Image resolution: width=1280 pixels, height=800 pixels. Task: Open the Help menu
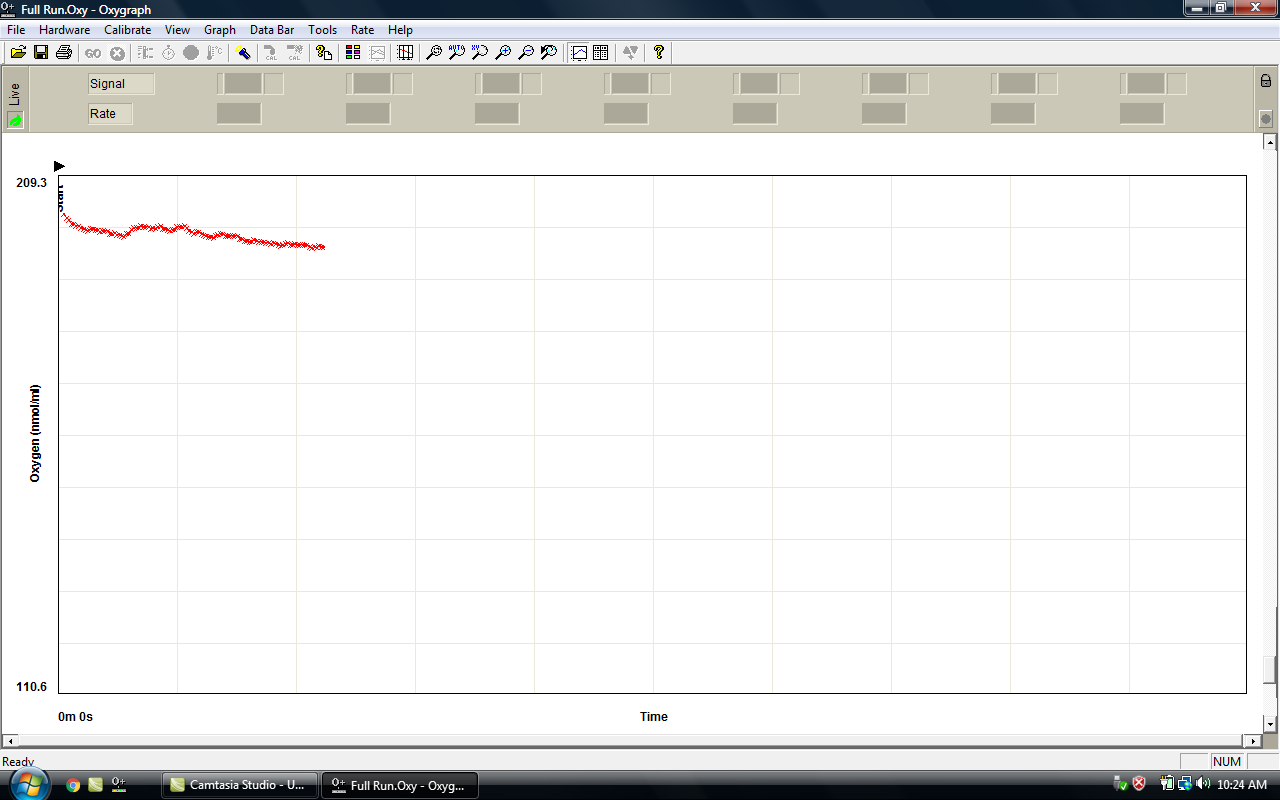pyautogui.click(x=400, y=30)
